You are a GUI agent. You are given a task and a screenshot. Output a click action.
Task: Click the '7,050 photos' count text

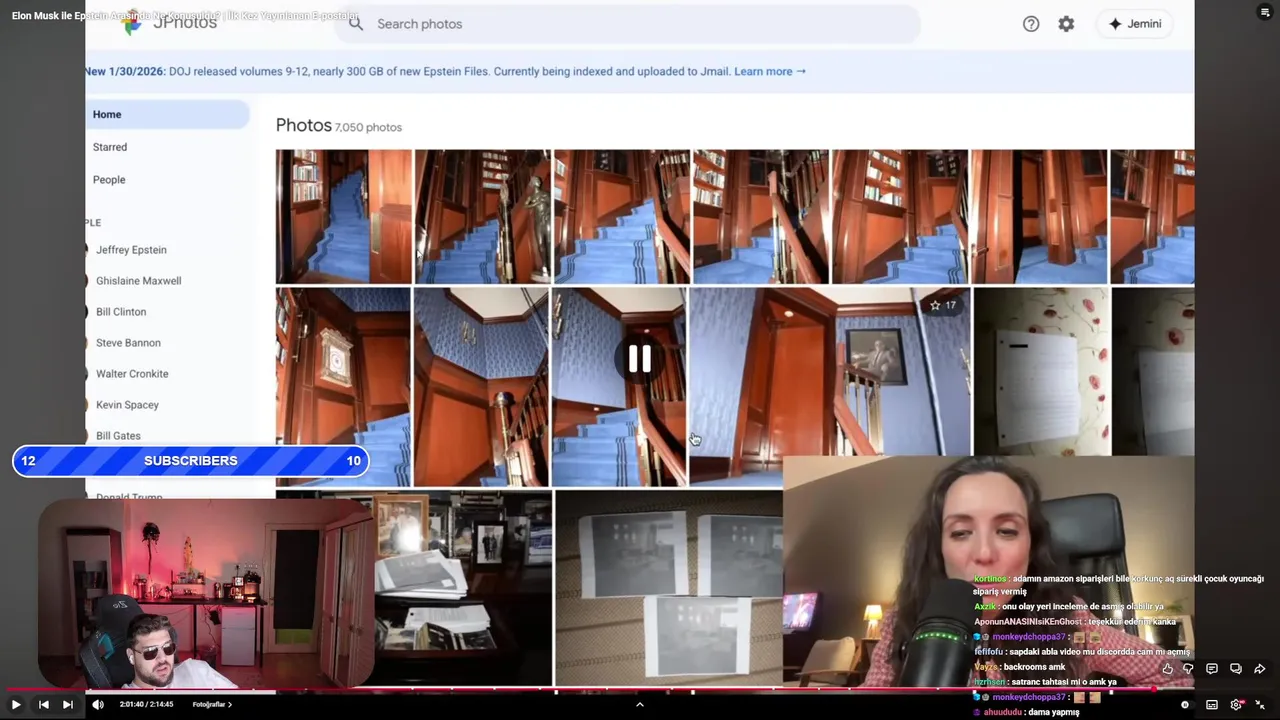point(368,127)
